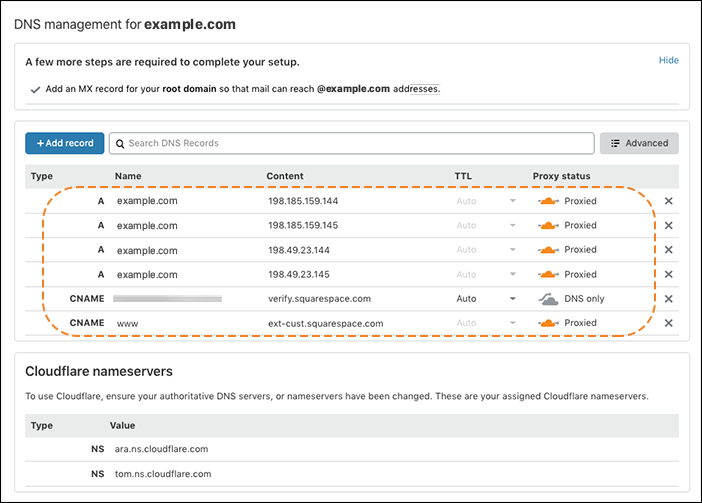This screenshot has width=702, height=503.
Task: Delete the A record 198.185.159.144
Action: tap(668, 201)
